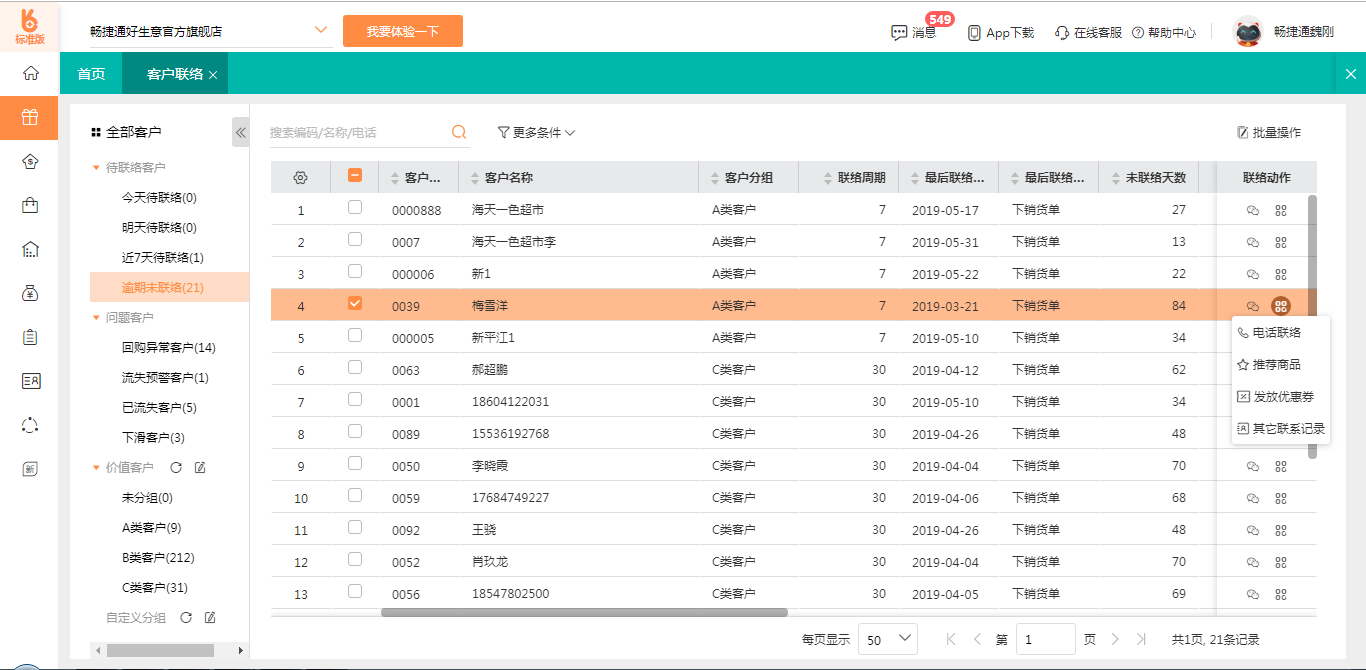
Task: Open the page size dropdown showing 50
Action: tap(888, 639)
